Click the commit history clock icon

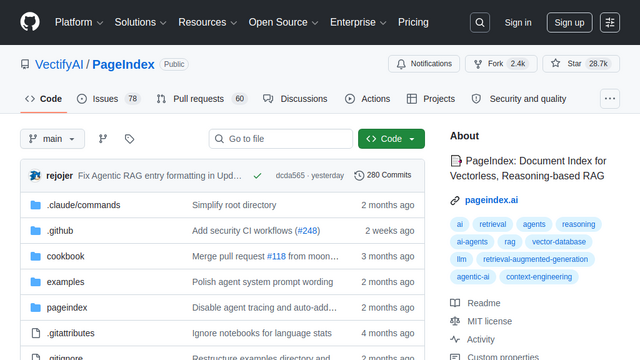(x=359, y=176)
